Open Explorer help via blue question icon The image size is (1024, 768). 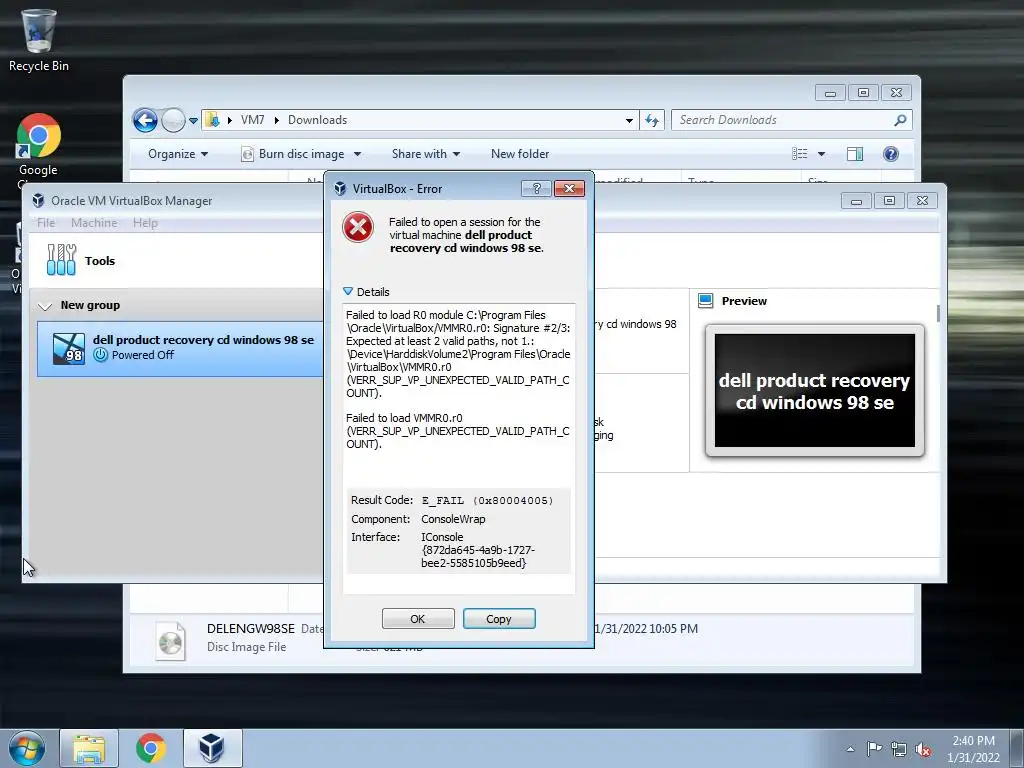[891, 154]
